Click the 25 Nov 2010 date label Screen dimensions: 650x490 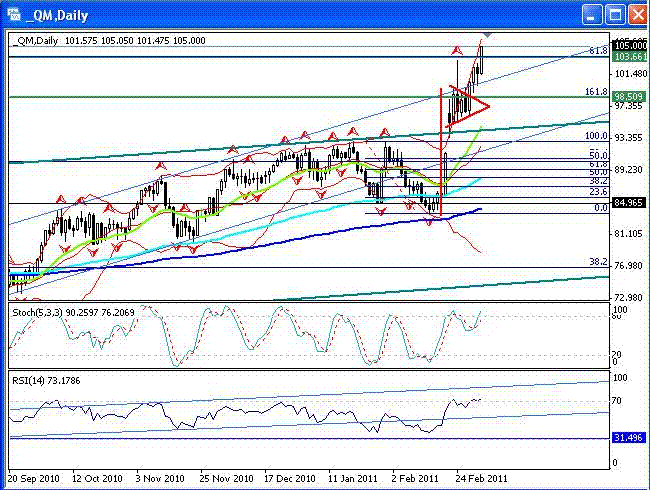[226, 478]
